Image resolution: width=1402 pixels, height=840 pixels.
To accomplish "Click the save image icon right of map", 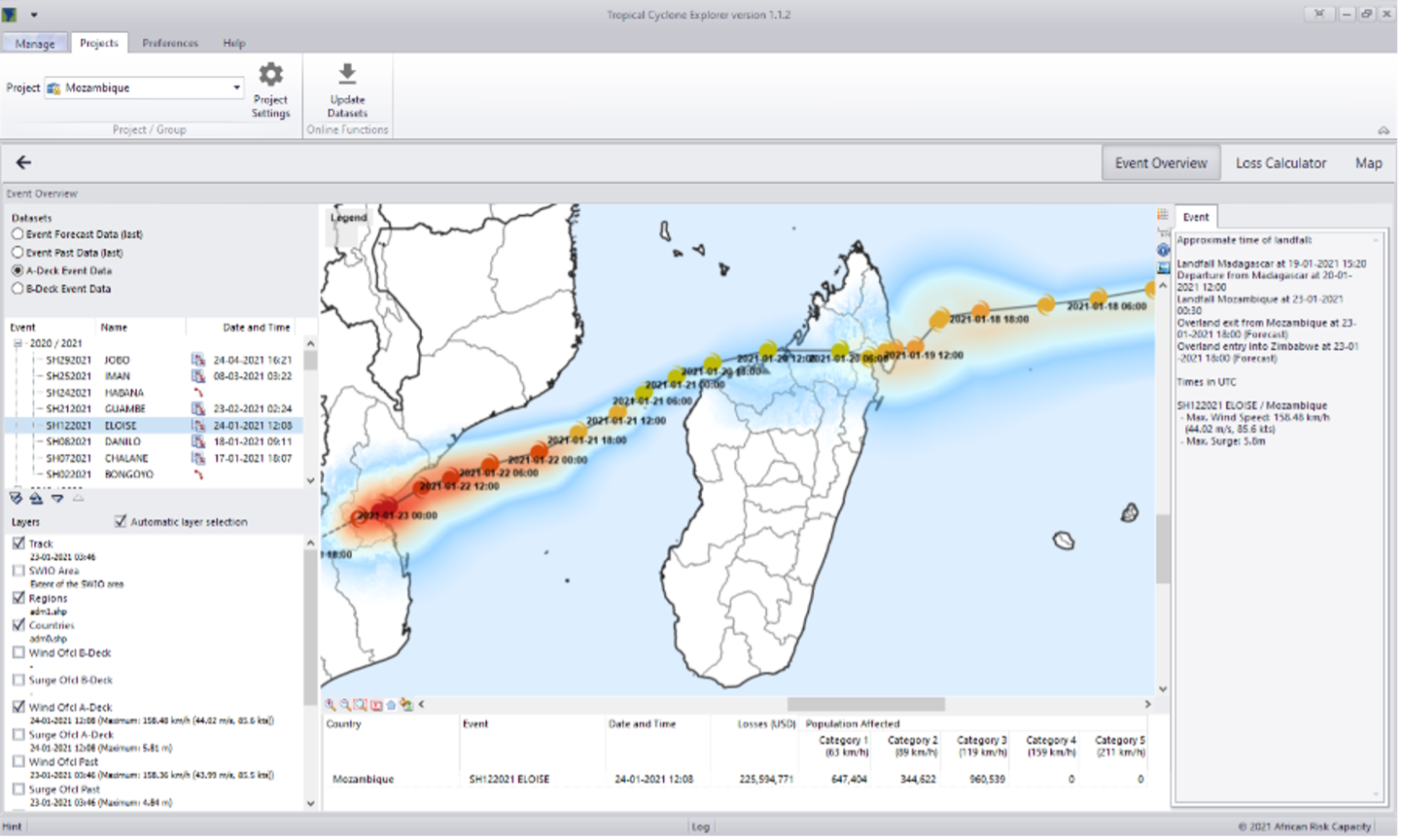I will [x=1163, y=267].
